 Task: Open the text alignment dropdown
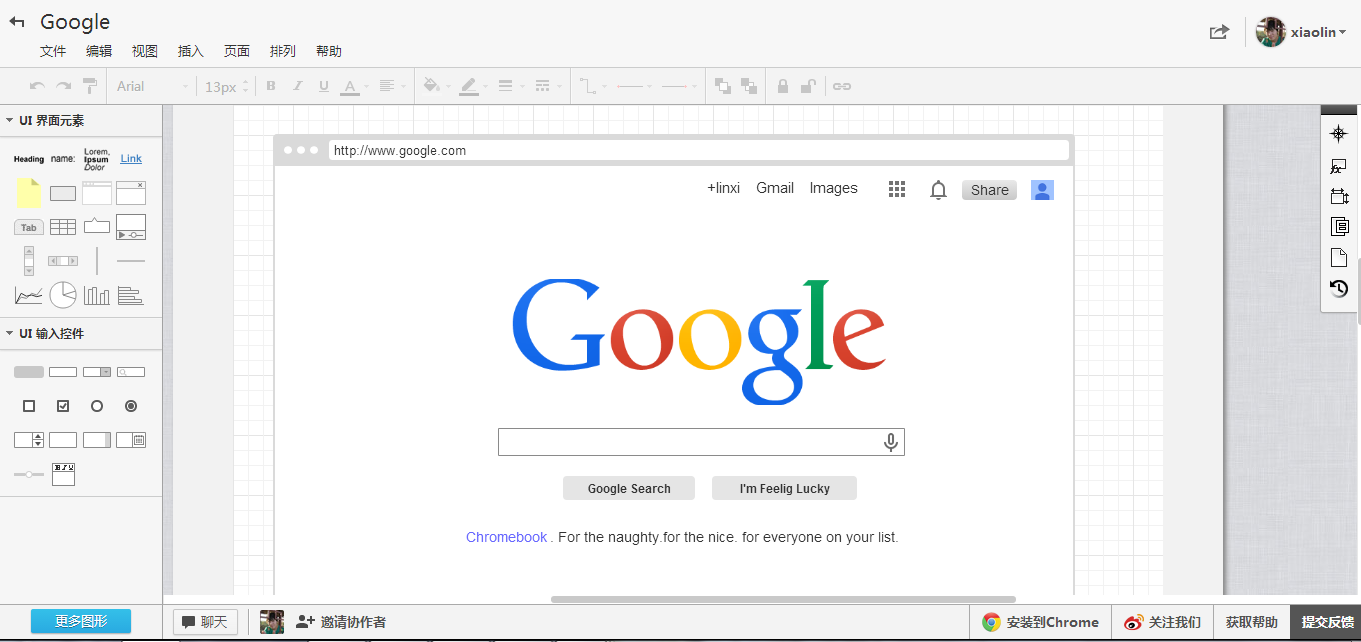390,86
